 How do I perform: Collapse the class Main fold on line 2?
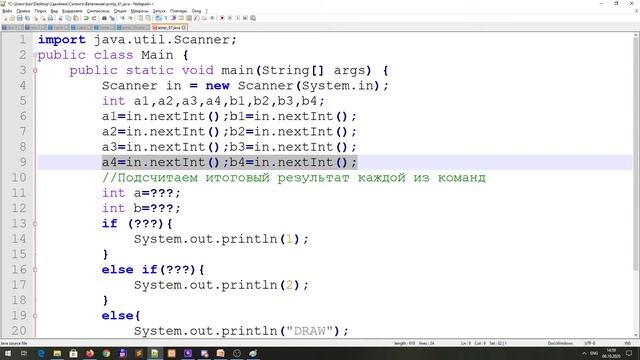(x=35, y=55)
